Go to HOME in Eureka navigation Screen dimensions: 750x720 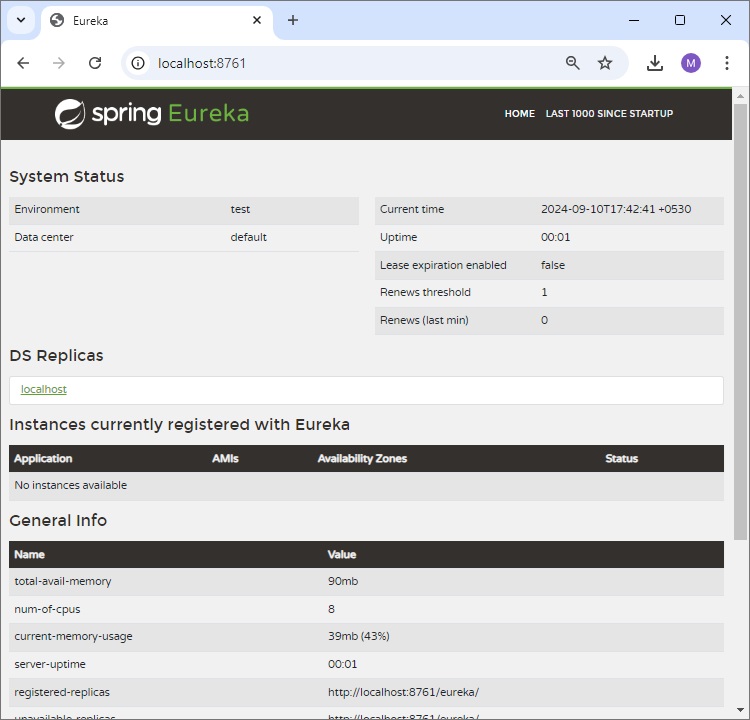click(x=519, y=114)
